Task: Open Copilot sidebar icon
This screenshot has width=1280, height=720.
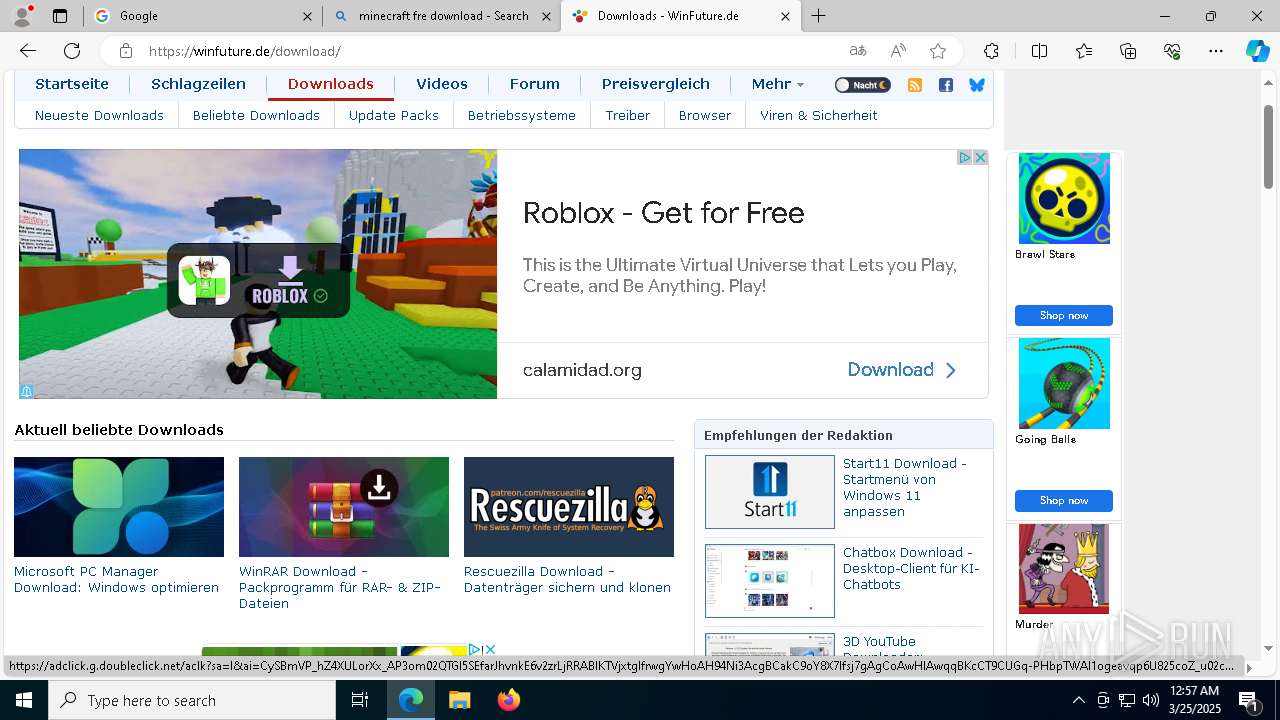Action: pos(1258,51)
